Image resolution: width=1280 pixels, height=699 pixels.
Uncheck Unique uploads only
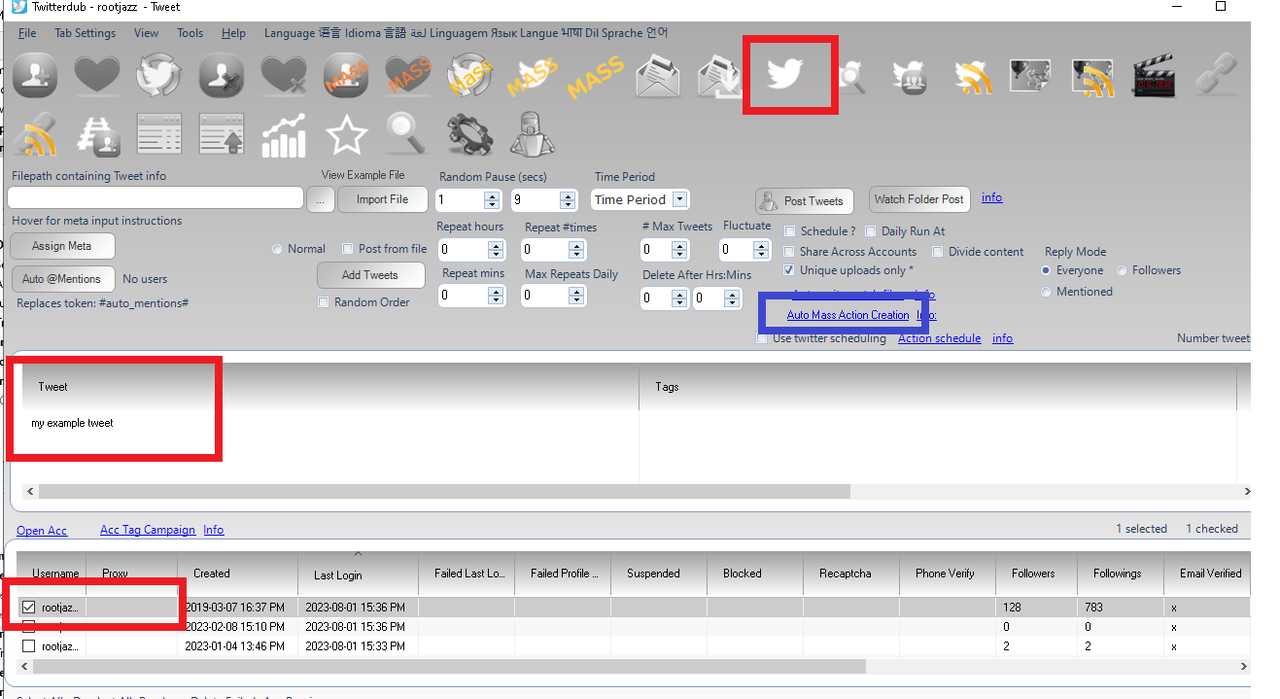click(789, 270)
